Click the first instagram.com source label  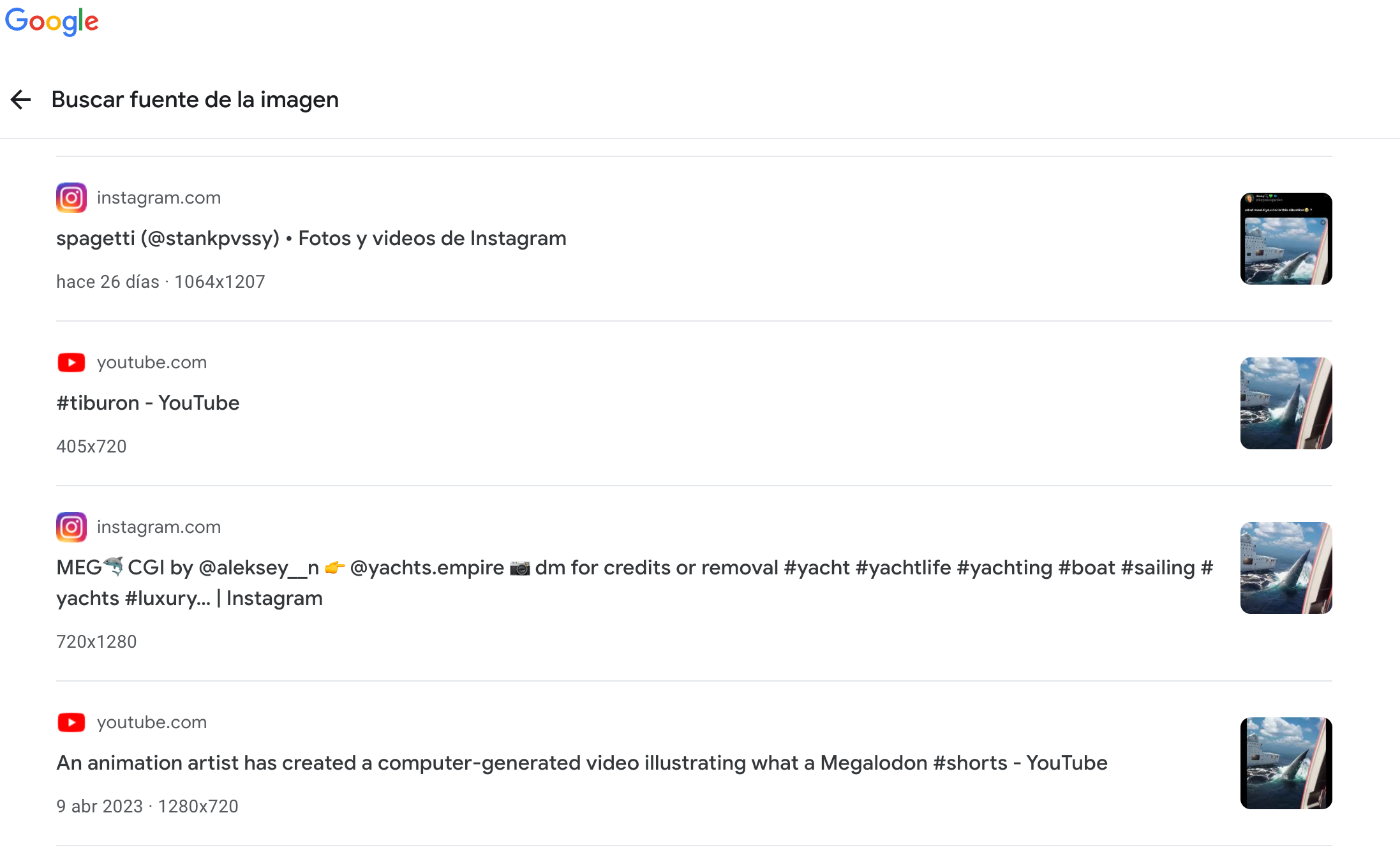[x=159, y=198]
